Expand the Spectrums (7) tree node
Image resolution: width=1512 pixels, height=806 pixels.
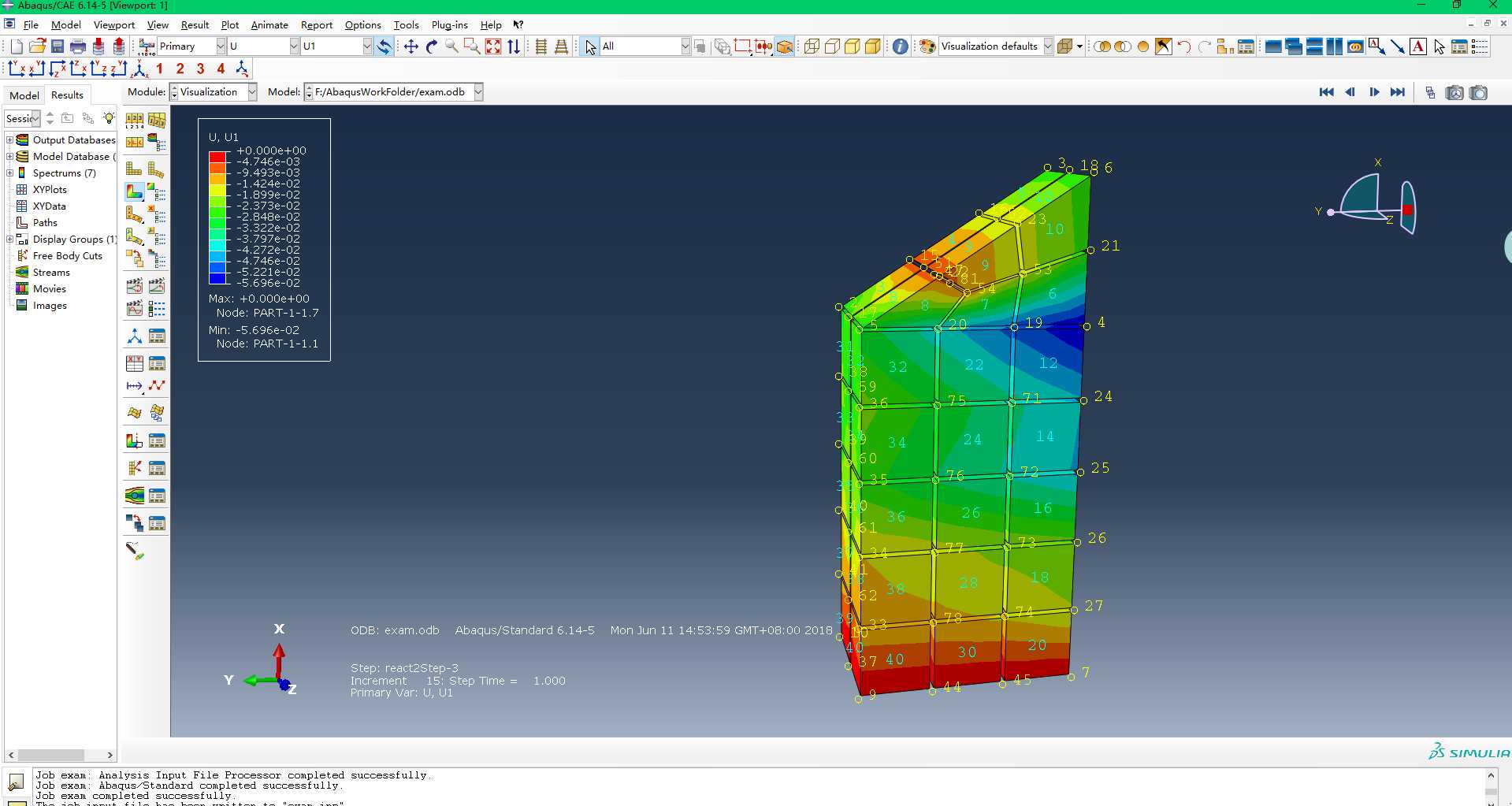point(9,173)
